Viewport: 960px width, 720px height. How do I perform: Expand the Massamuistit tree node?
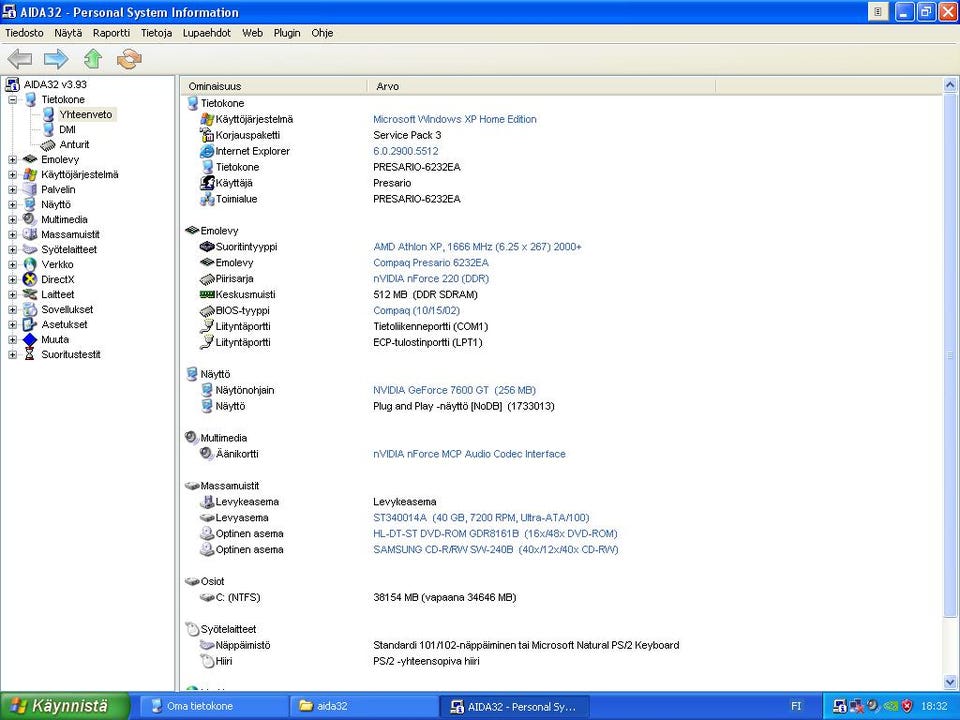point(12,234)
